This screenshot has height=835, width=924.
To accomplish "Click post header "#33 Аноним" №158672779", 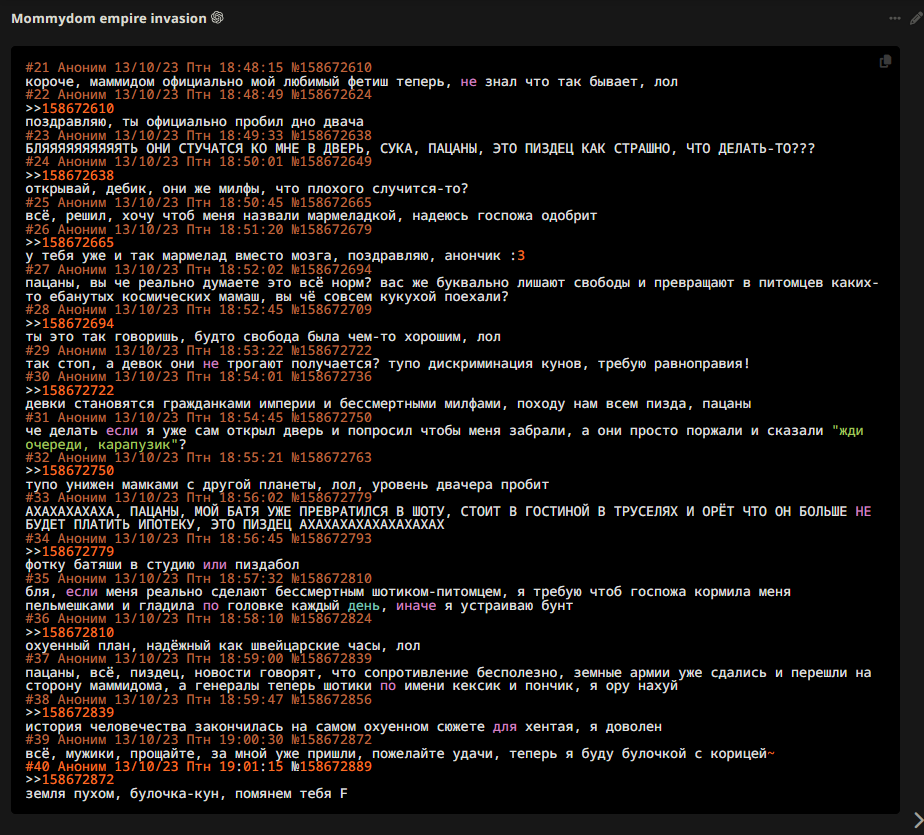I will click(x=199, y=498).
